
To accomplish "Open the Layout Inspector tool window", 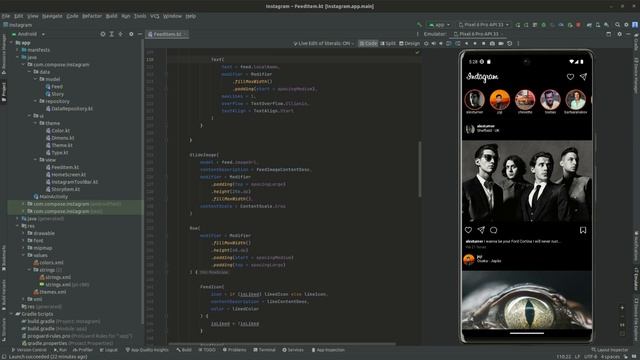I will coord(610,350).
